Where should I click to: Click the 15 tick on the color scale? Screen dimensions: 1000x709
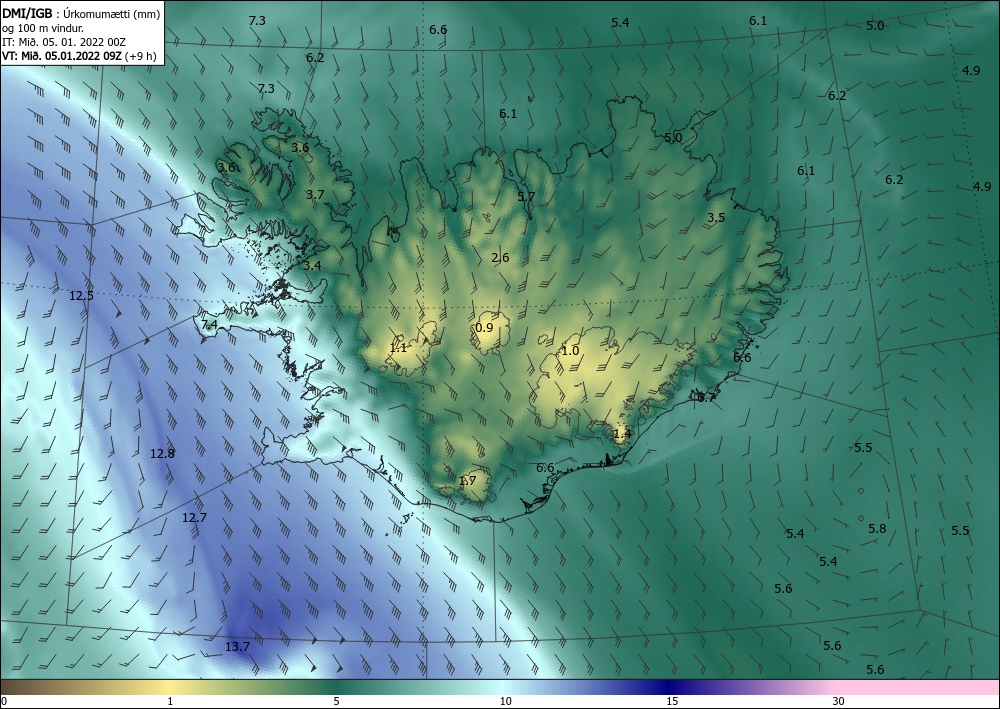pyautogui.click(x=672, y=701)
